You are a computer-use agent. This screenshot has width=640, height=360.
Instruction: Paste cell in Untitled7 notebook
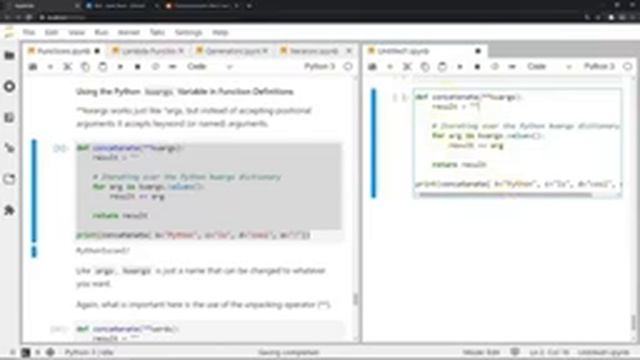(x=442, y=67)
